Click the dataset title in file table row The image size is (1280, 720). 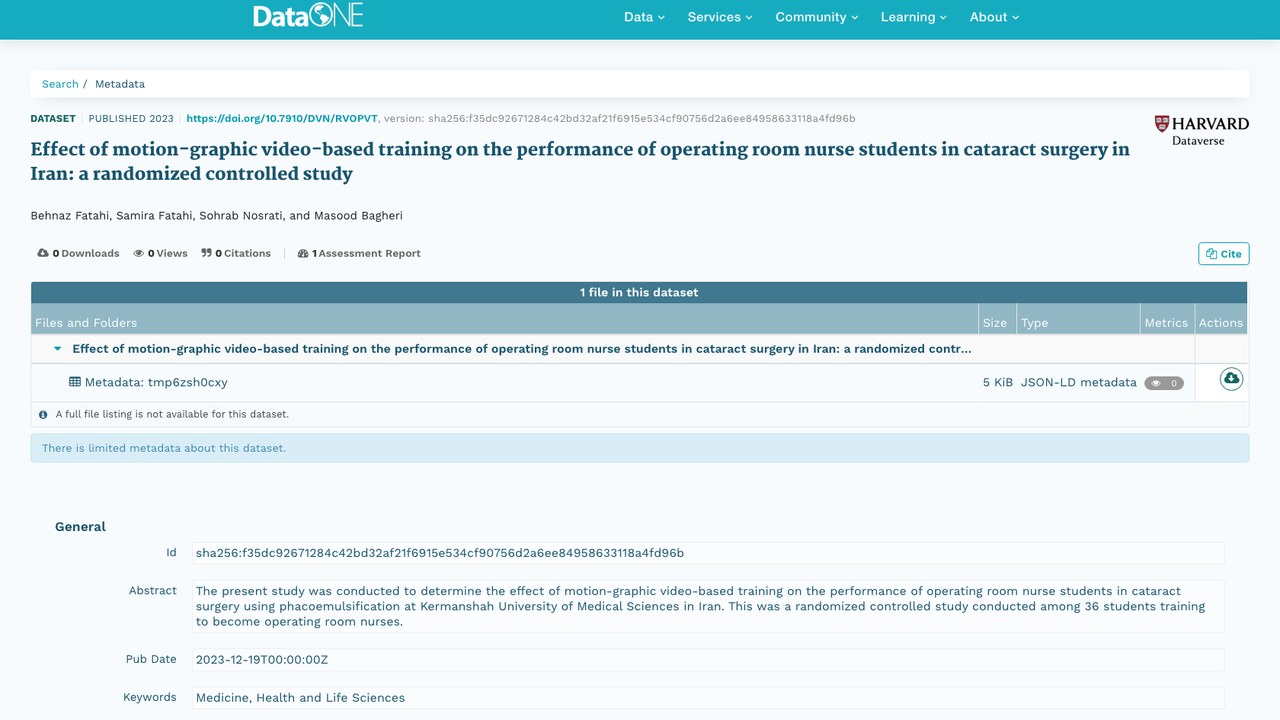[522, 349]
